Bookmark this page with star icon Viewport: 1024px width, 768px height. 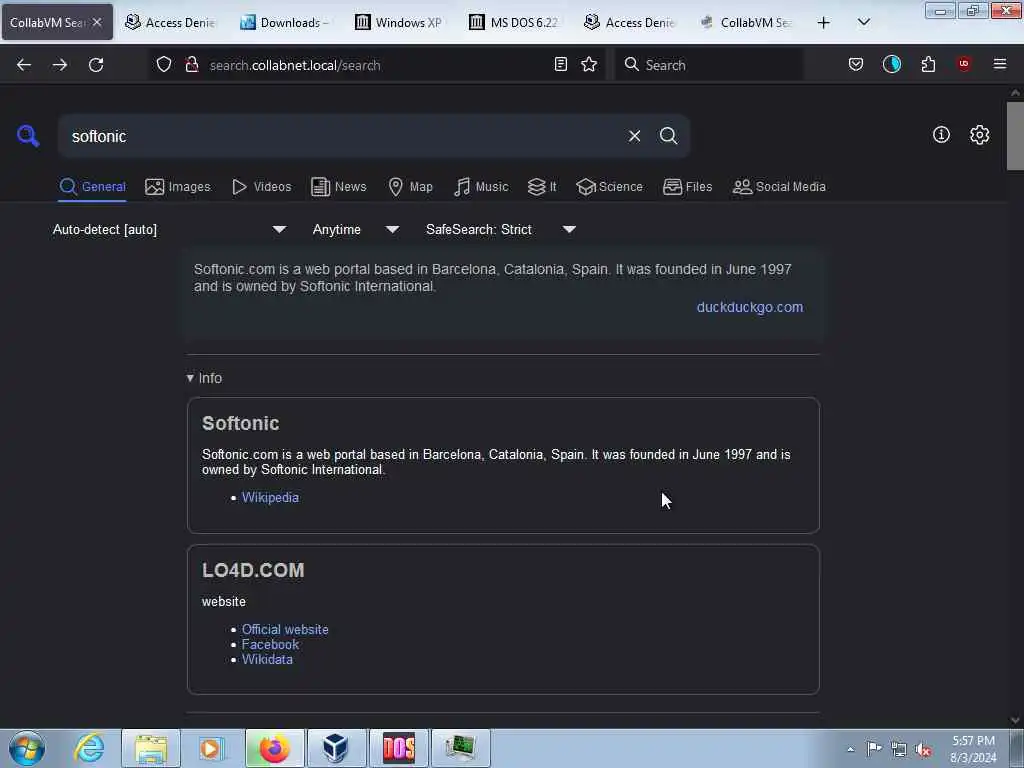click(x=589, y=64)
